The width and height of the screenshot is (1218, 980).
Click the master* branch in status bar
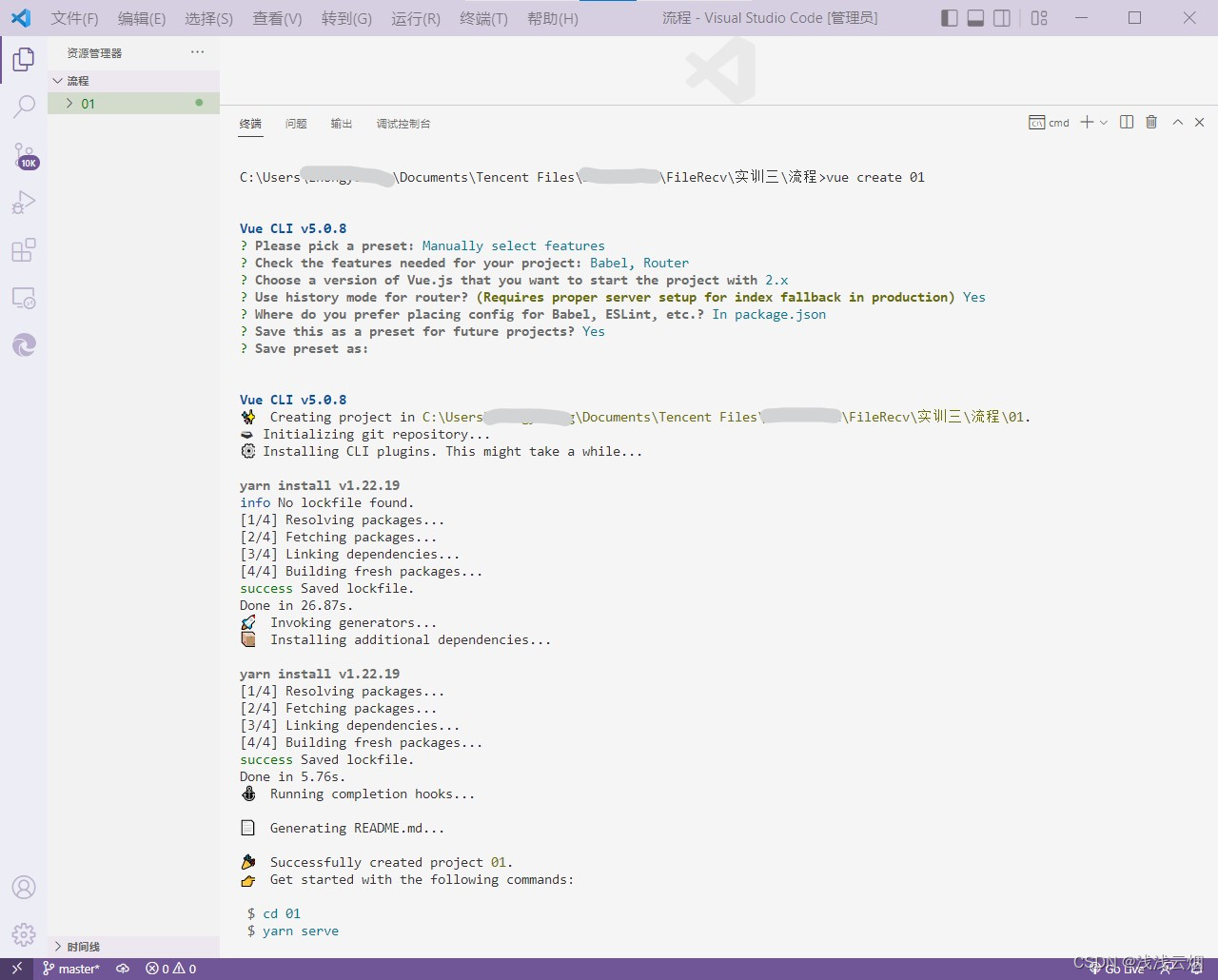tap(70, 969)
